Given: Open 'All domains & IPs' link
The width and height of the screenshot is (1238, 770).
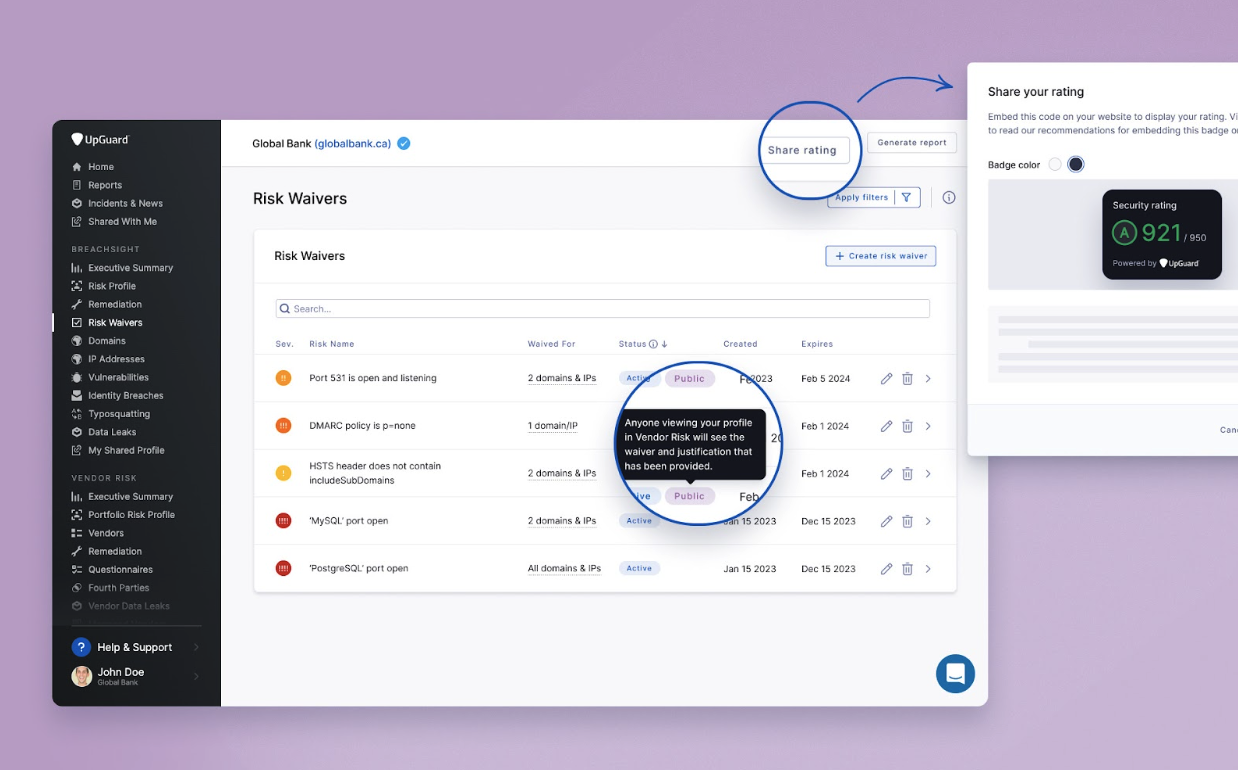Looking at the screenshot, I should [564, 568].
